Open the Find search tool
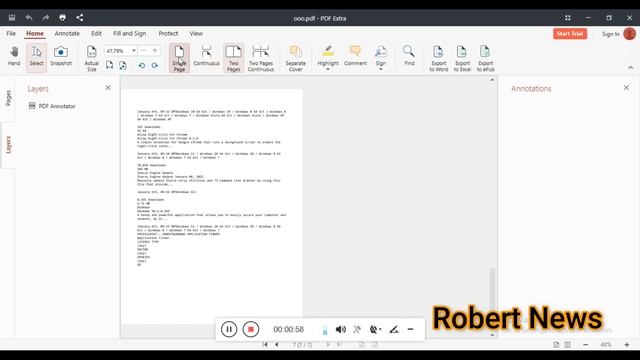 pyautogui.click(x=409, y=56)
